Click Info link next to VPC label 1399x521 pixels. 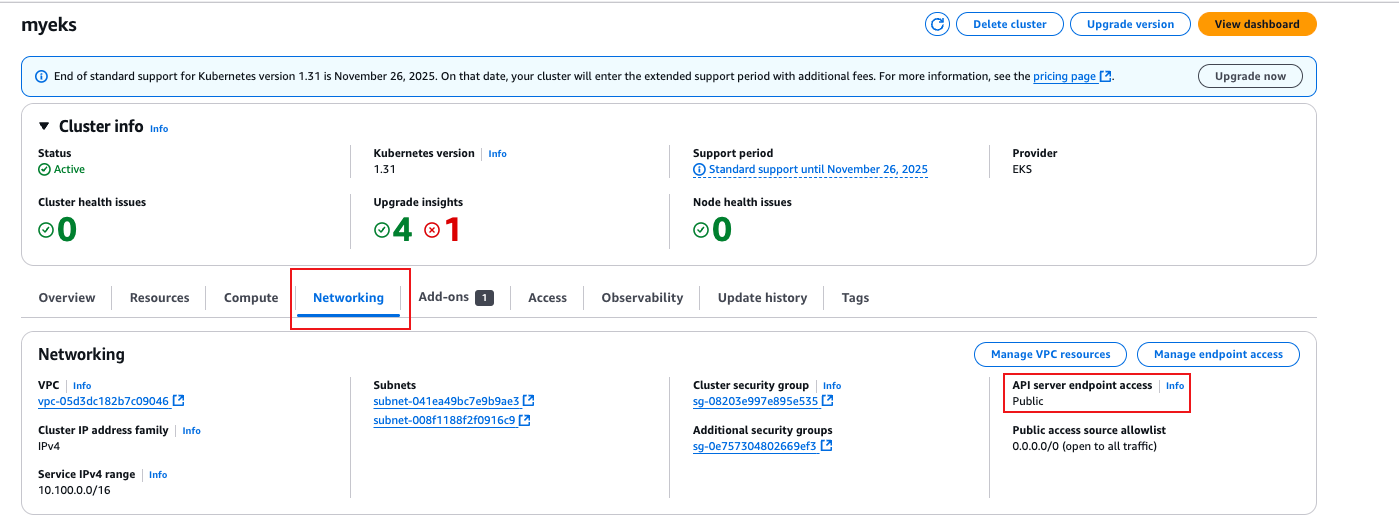(82, 386)
